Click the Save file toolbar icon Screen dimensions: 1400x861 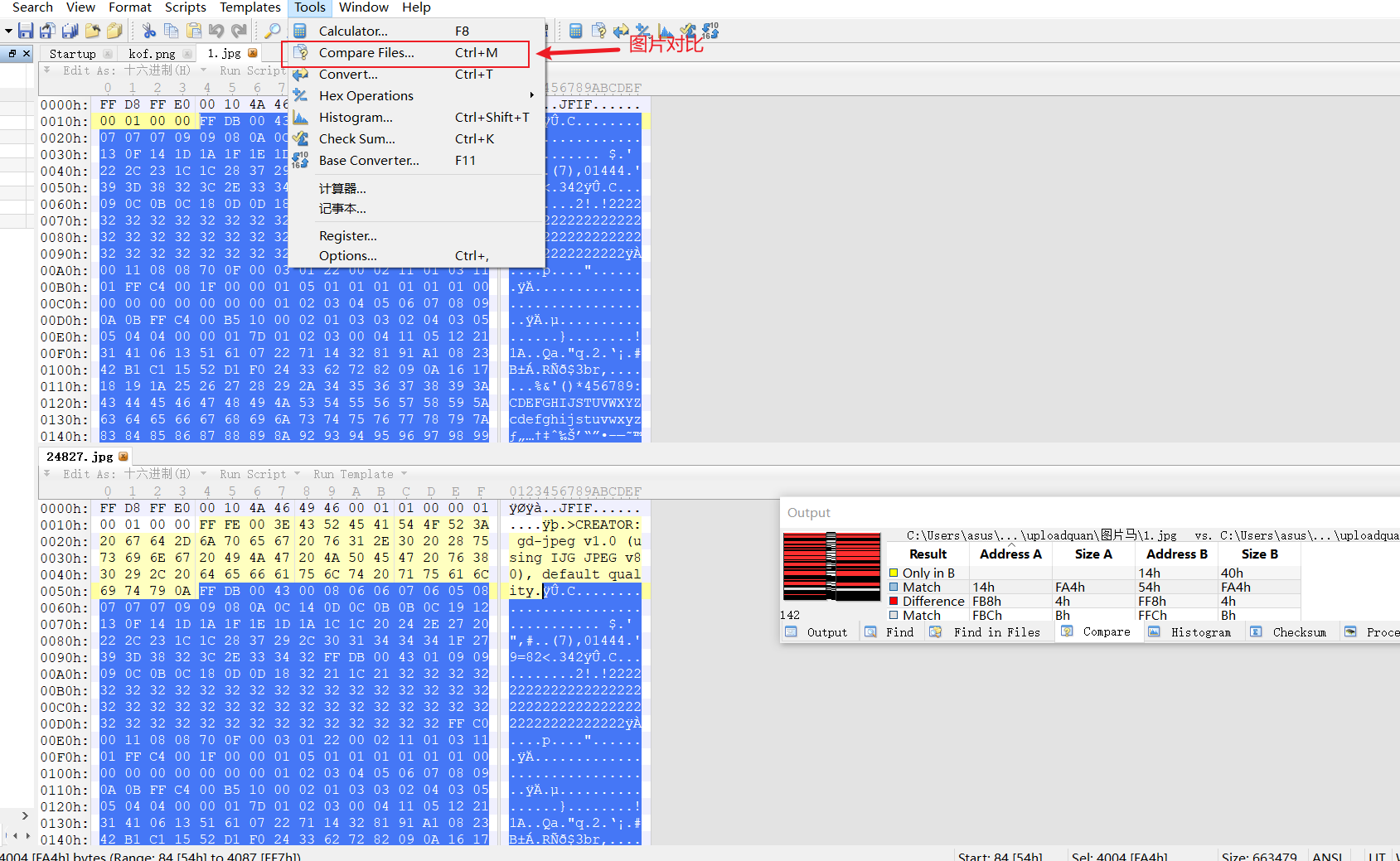(26, 31)
